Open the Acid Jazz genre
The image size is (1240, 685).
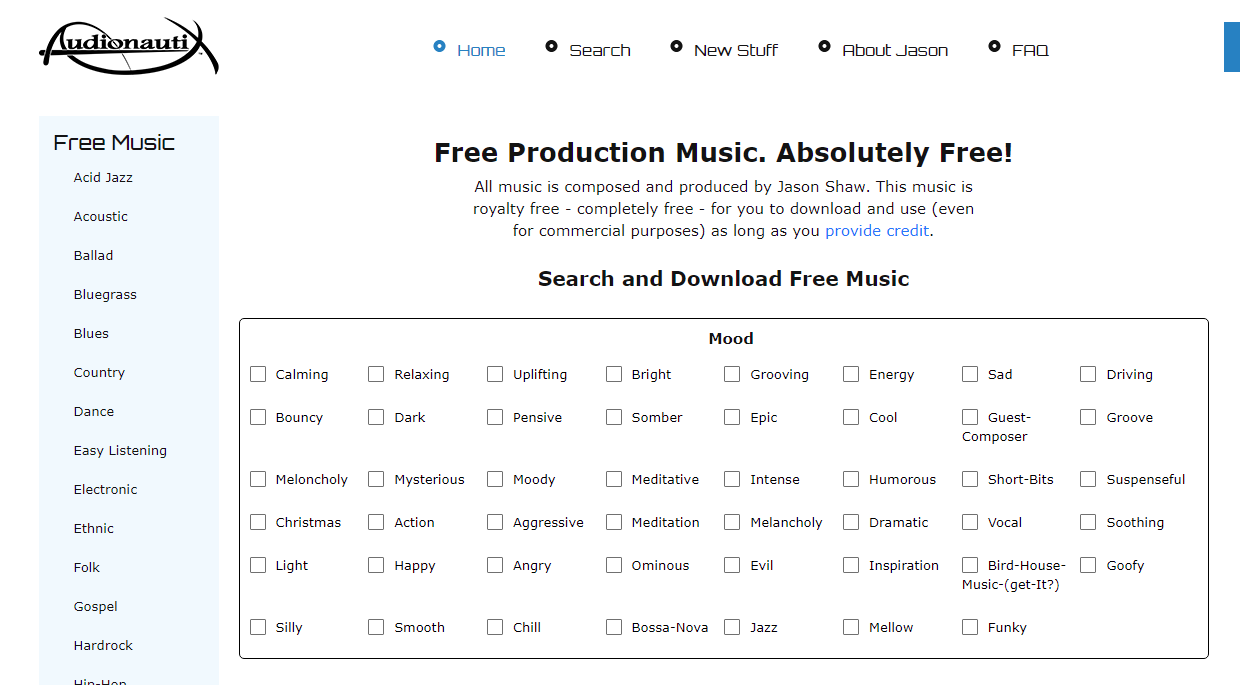(103, 178)
